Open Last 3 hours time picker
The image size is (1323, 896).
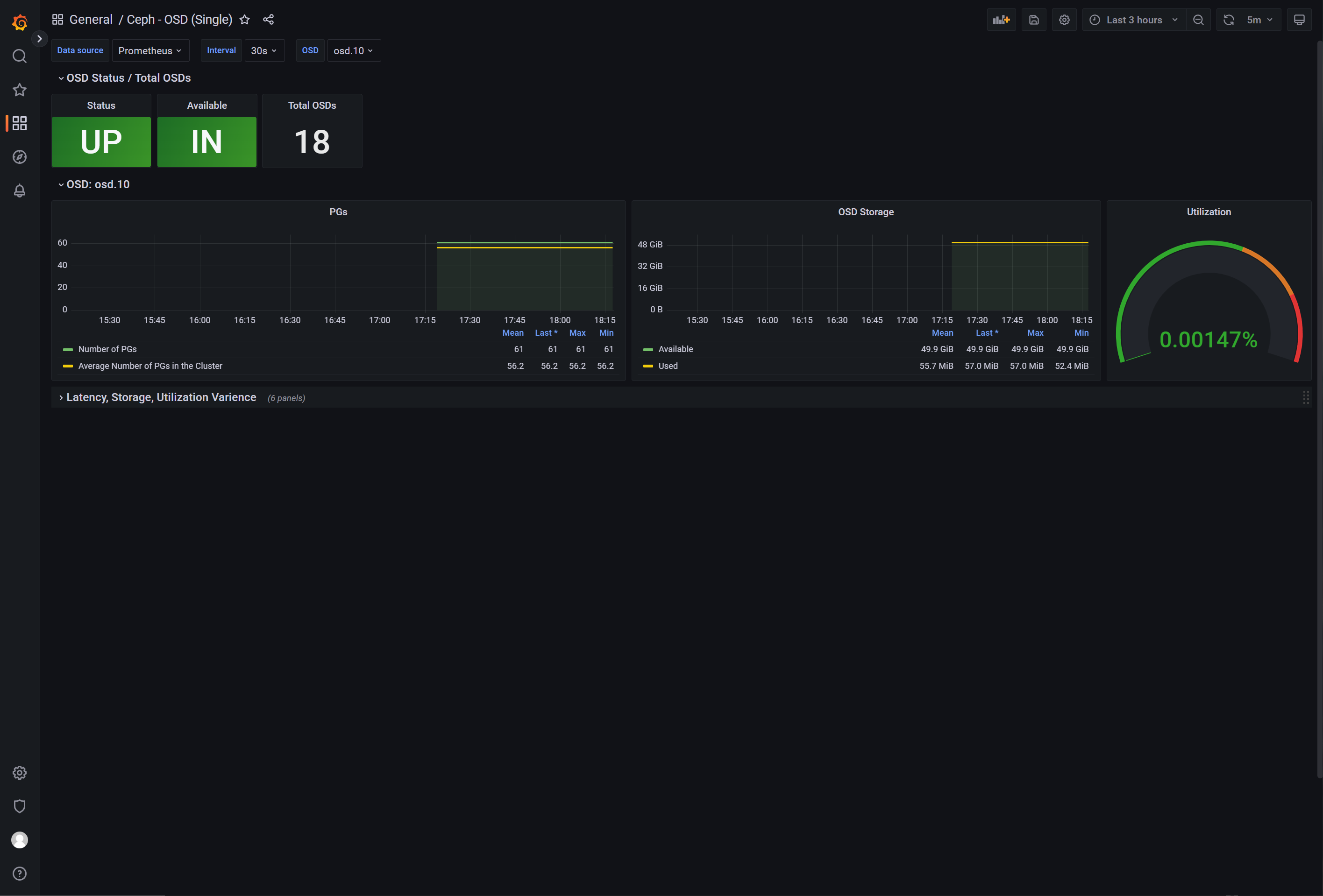[1133, 20]
